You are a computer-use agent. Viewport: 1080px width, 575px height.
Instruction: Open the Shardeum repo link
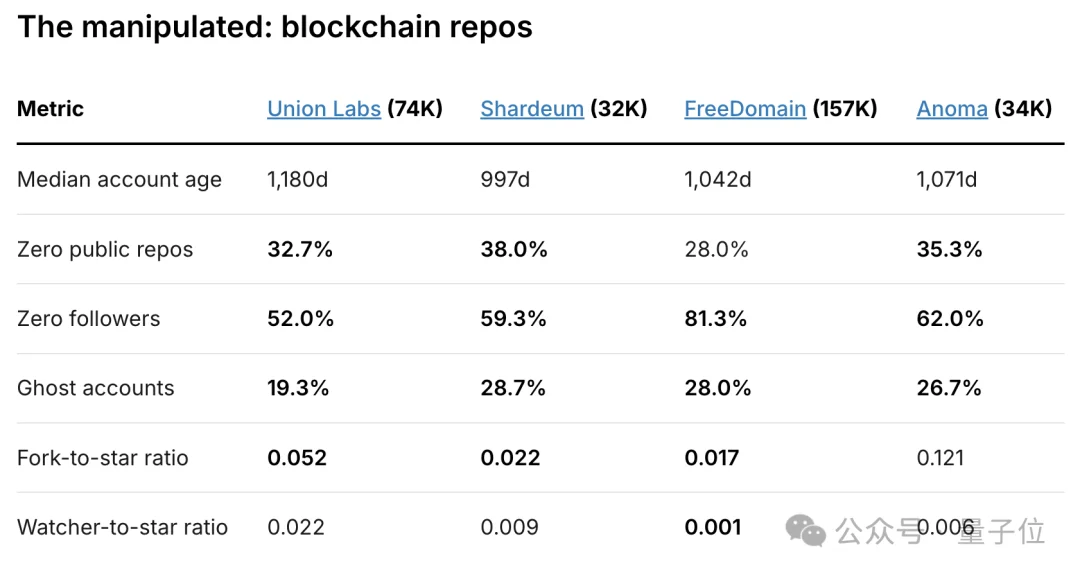click(531, 109)
